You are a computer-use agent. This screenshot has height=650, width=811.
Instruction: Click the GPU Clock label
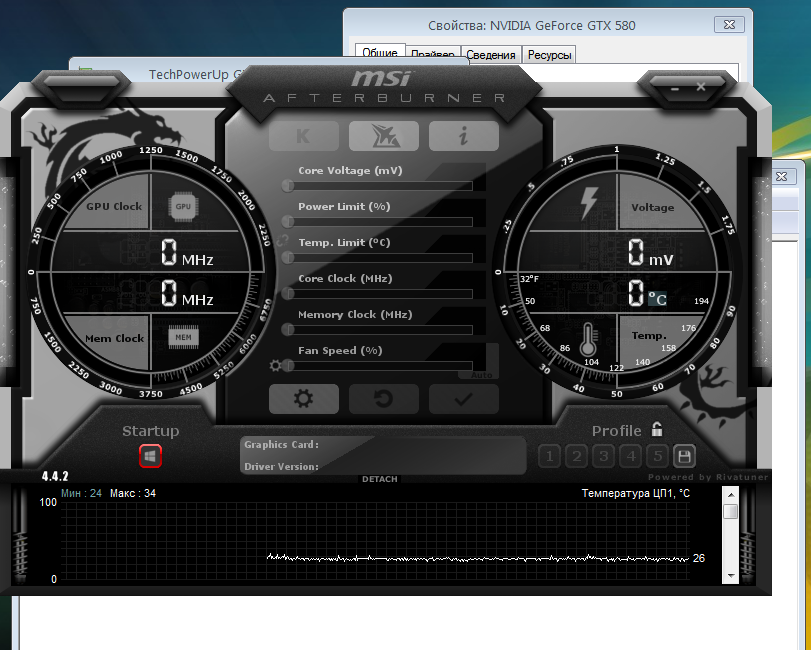(114, 206)
